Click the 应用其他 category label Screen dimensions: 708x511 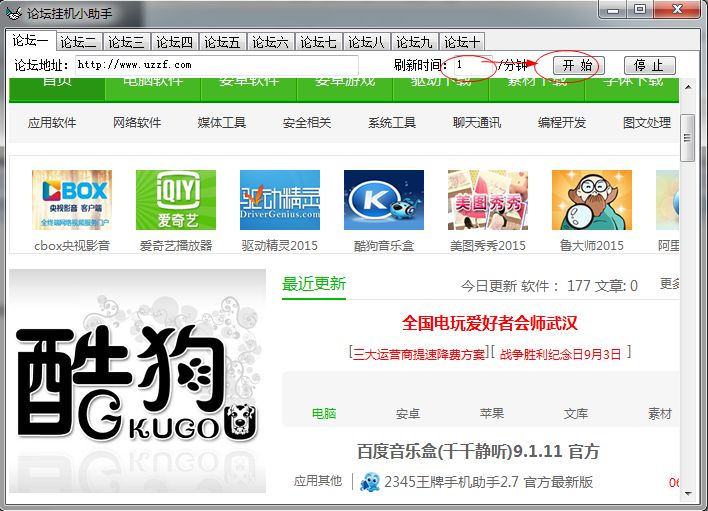pos(318,481)
